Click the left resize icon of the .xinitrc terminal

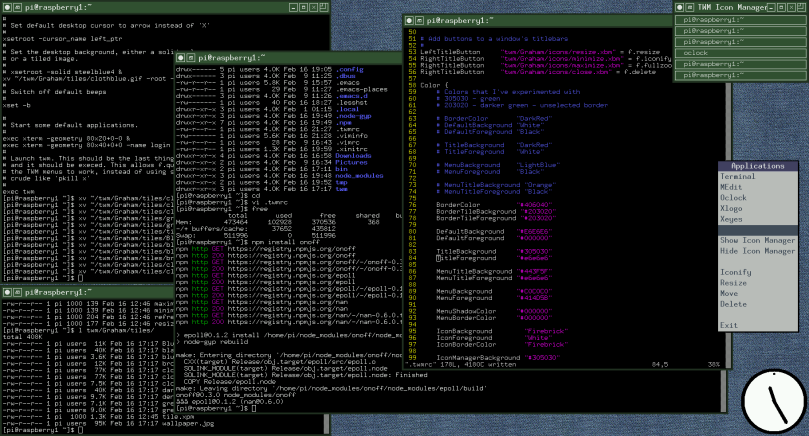(x=17, y=7)
